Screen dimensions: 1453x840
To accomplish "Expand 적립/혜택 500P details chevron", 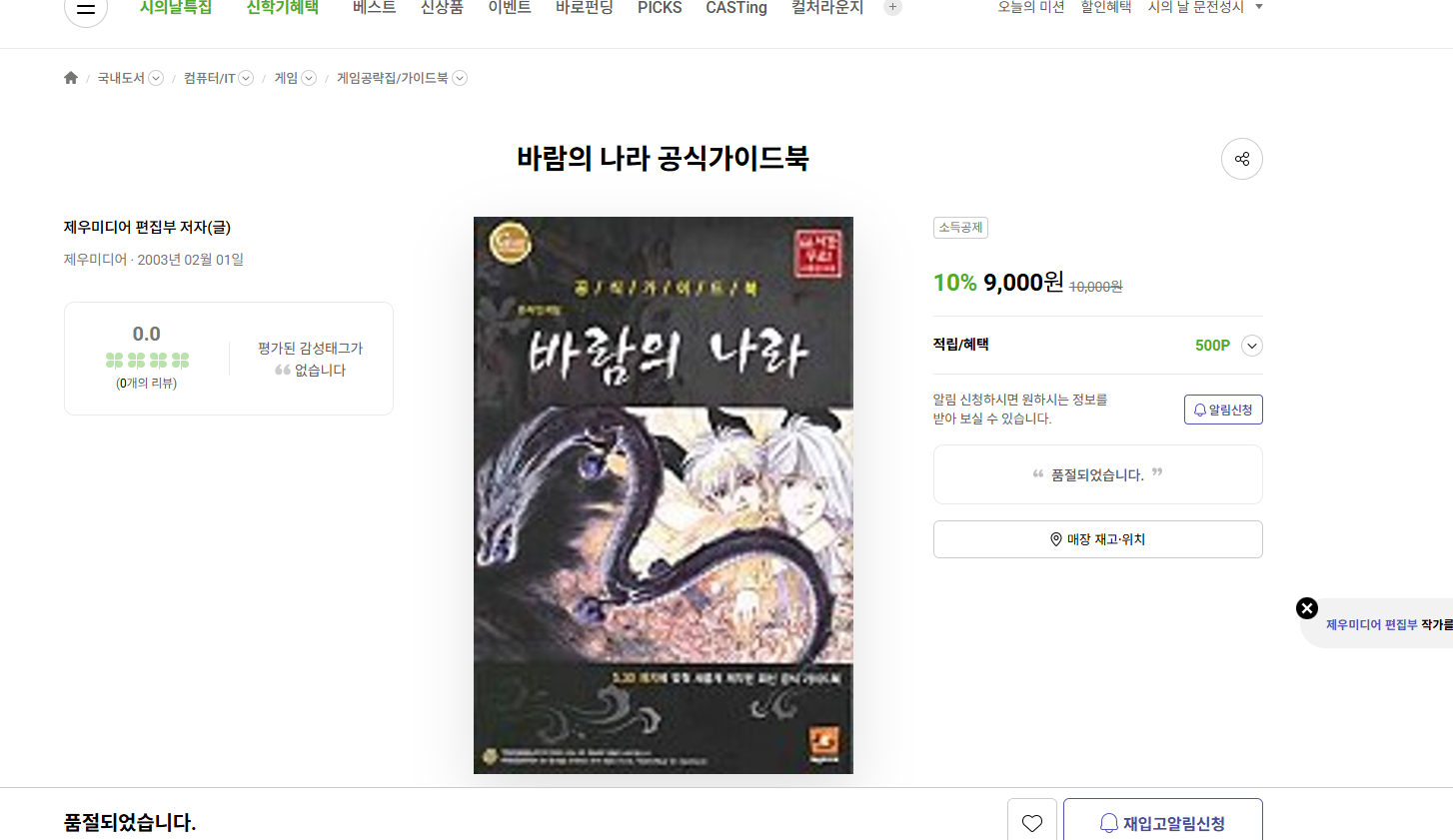I will coord(1251,346).
